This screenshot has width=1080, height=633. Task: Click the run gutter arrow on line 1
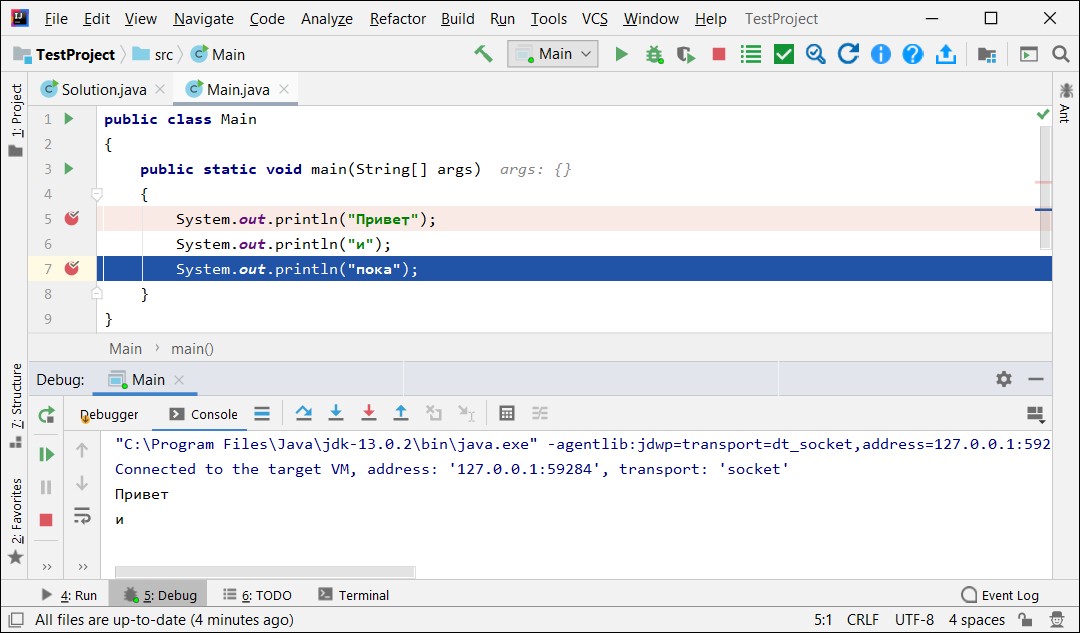69,118
